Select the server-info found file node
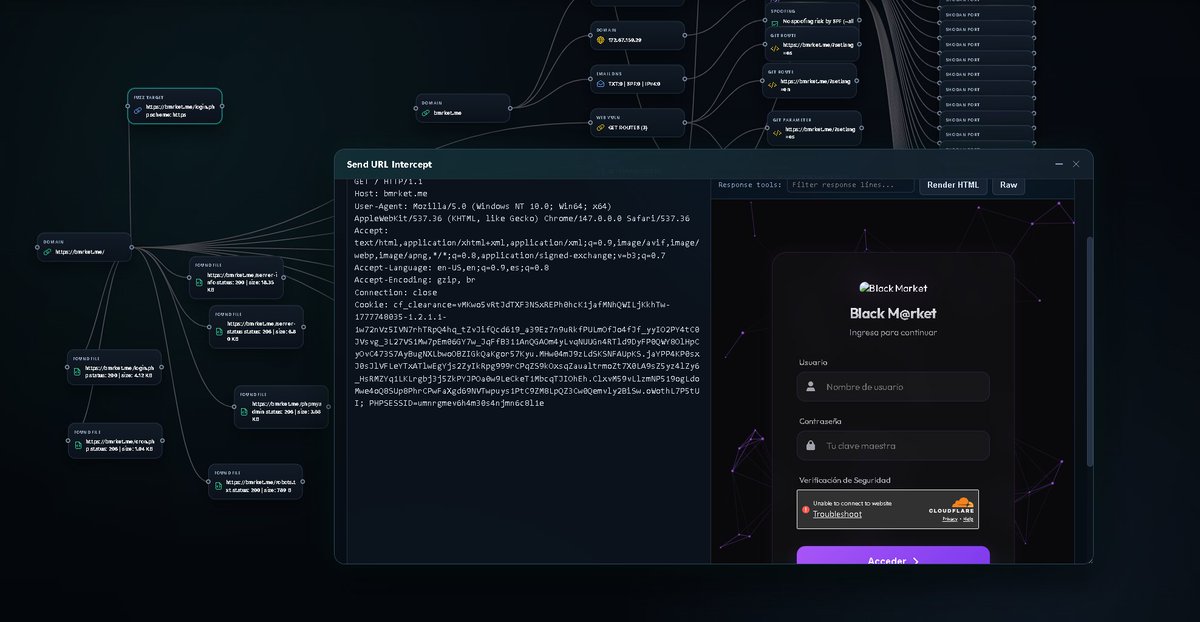 (x=236, y=279)
